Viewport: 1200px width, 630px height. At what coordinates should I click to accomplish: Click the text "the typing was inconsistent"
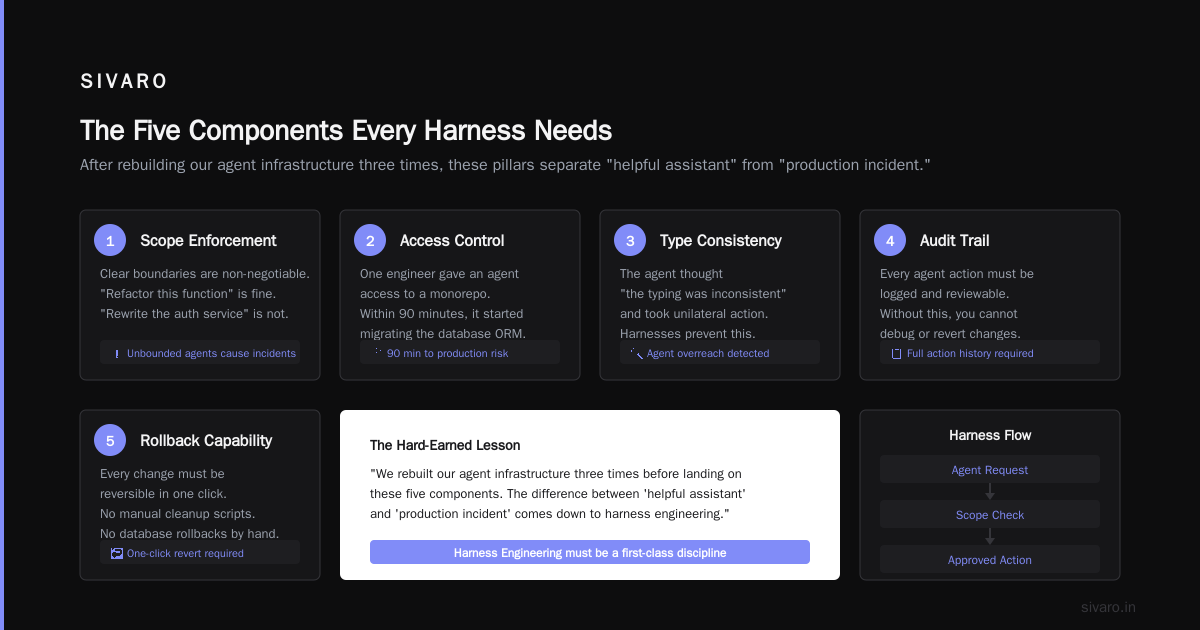point(703,293)
